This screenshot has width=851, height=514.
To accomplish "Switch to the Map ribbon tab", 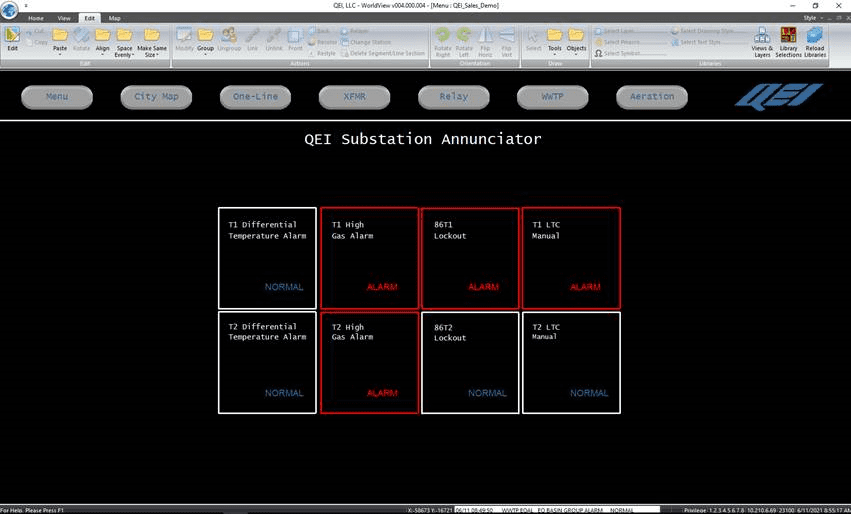I will (x=115, y=18).
